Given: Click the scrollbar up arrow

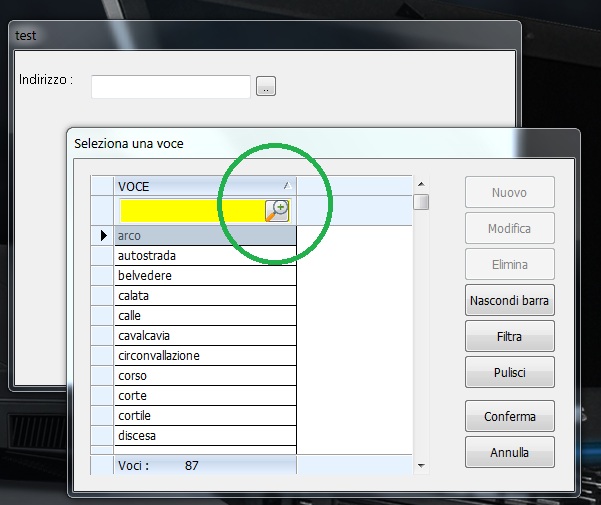Looking at the screenshot, I should click(x=421, y=184).
